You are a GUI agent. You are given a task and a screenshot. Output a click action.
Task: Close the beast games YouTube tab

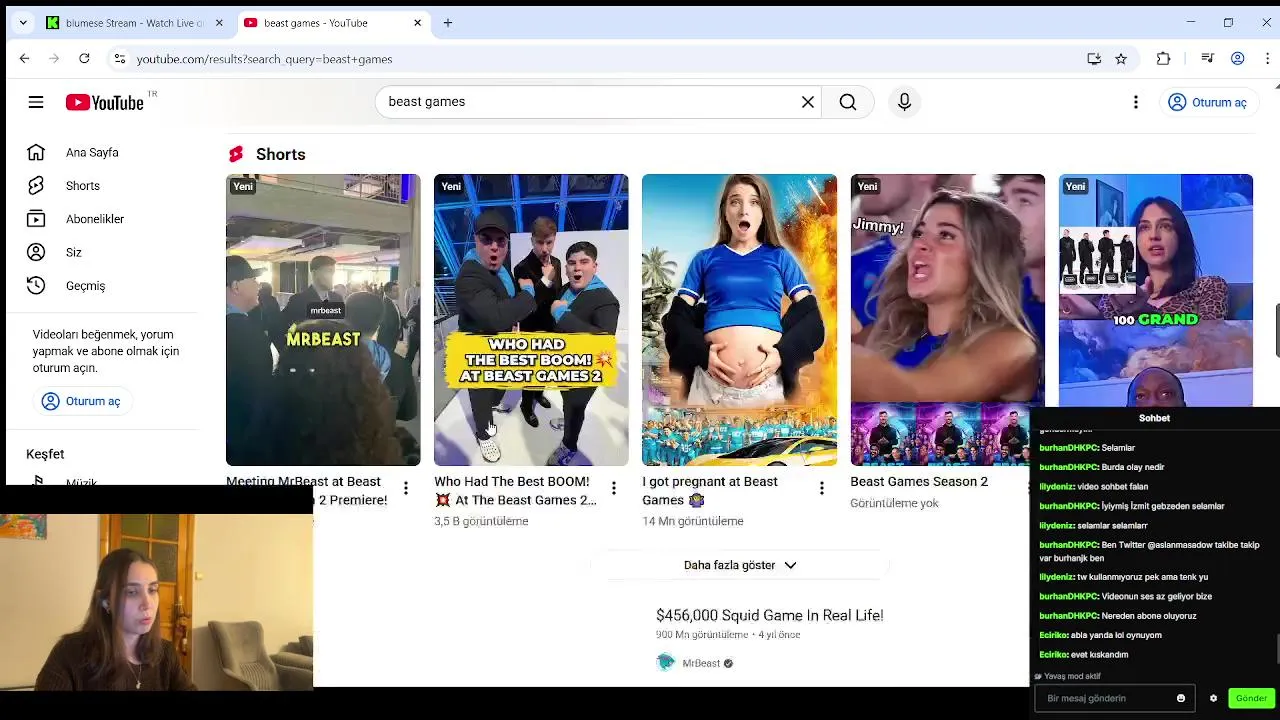pyautogui.click(x=417, y=23)
